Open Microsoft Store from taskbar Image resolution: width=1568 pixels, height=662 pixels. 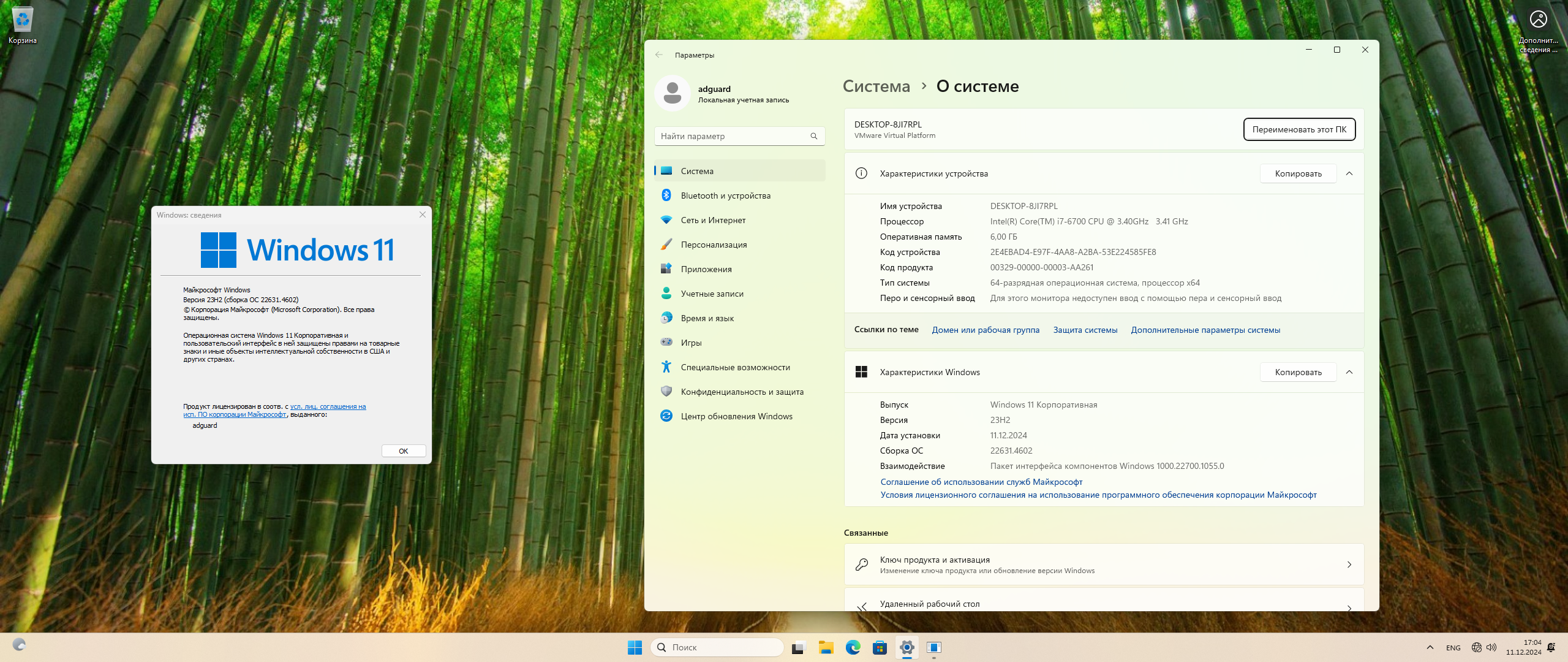(x=880, y=647)
